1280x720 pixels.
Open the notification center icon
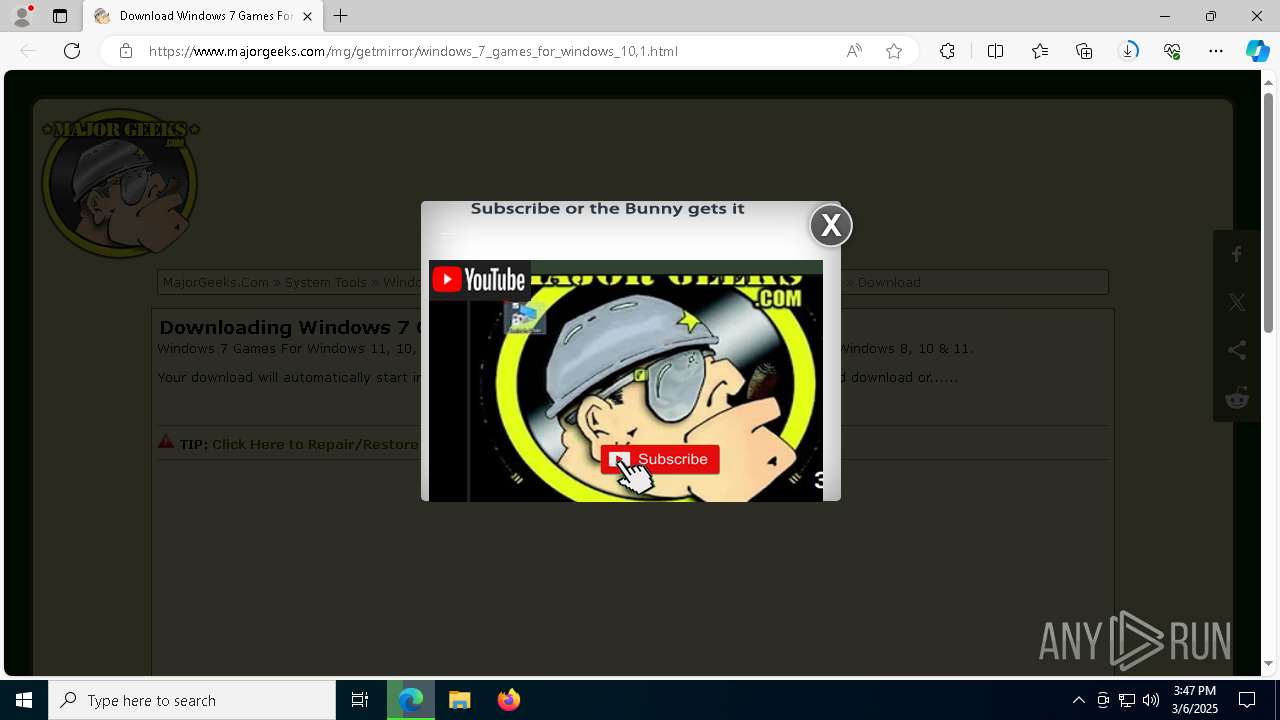tap(1247, 700)
